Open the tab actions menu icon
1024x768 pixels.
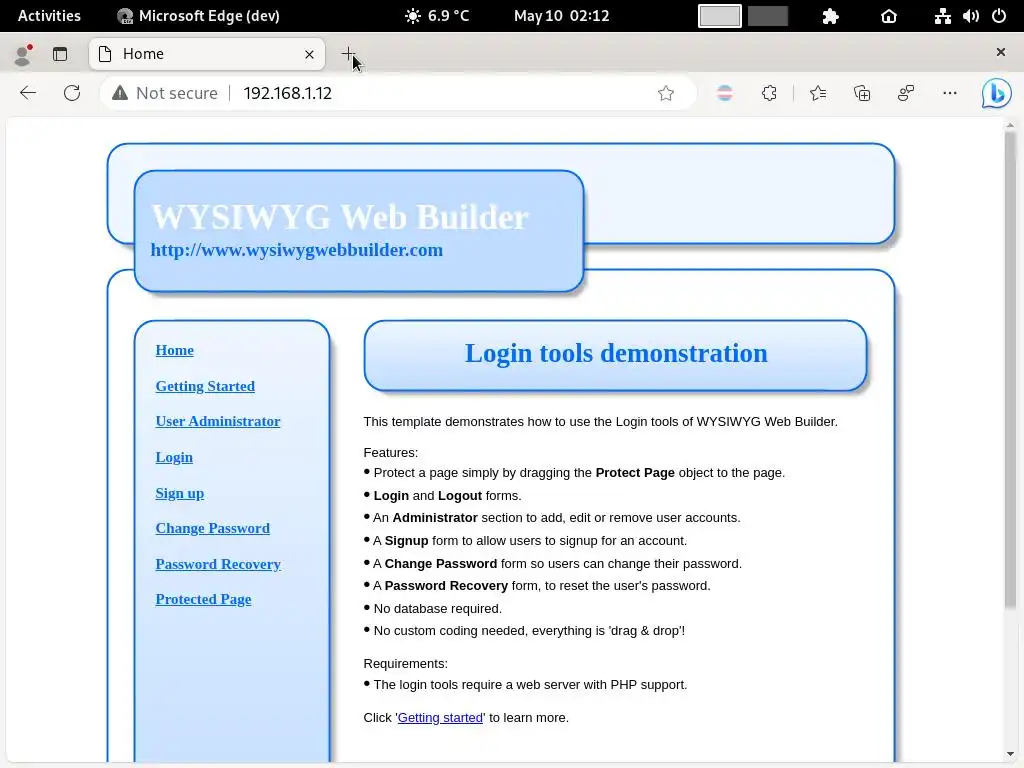[60, 54]
